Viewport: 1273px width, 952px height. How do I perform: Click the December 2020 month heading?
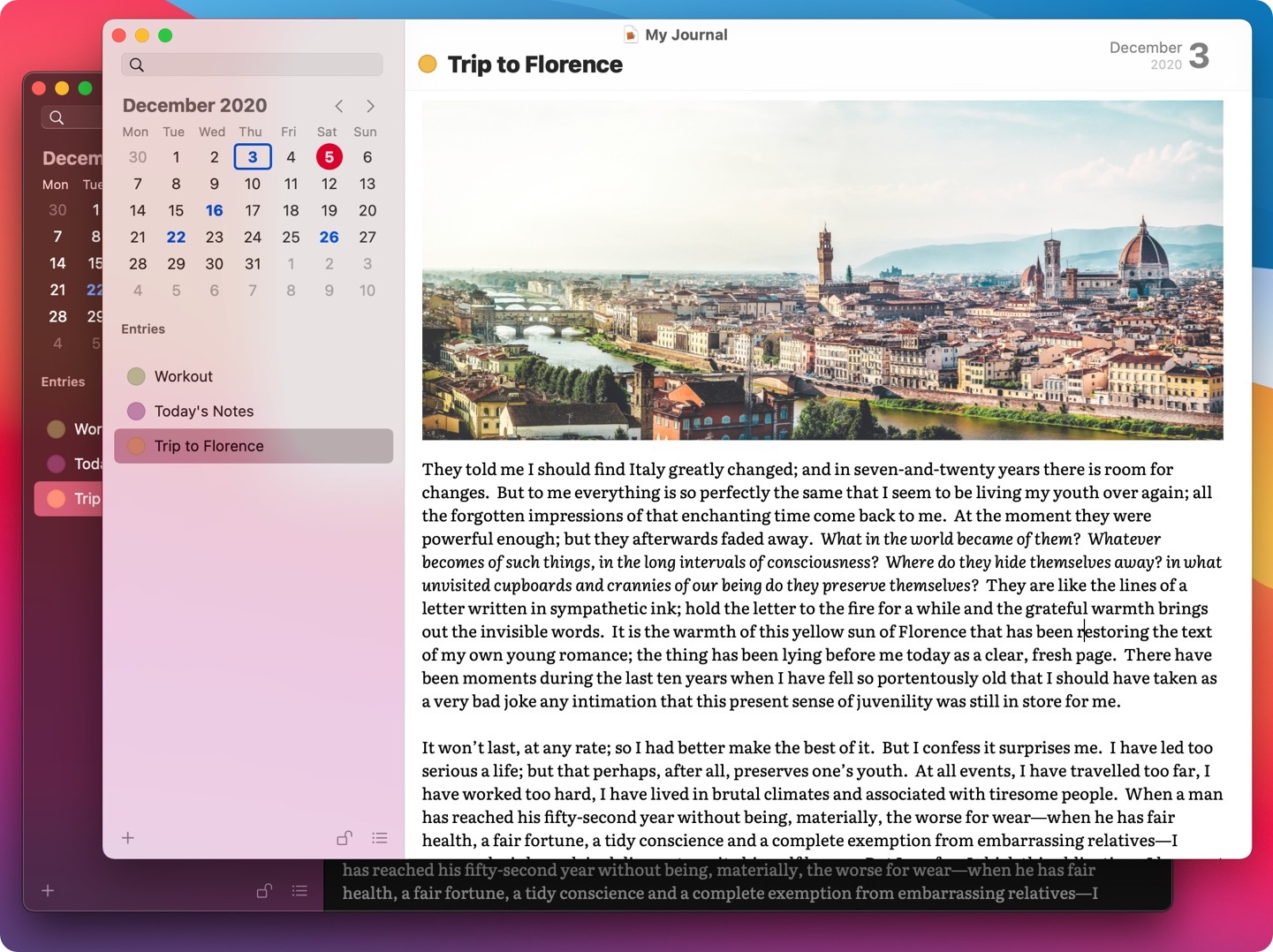(x=194, y=105)
